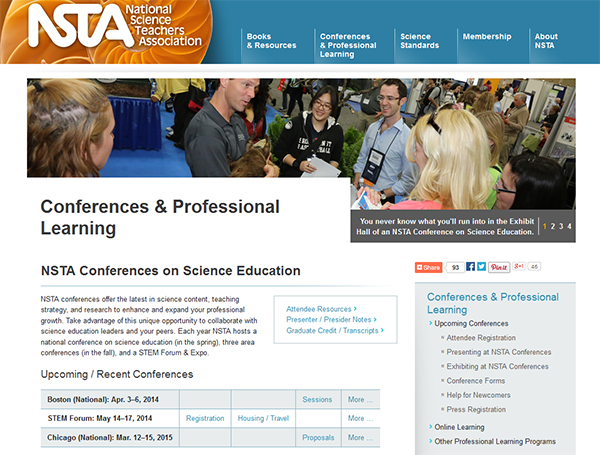
Task: Go to slide 2 of the banner
Action: pyautogui.click(x=553, y=226)
